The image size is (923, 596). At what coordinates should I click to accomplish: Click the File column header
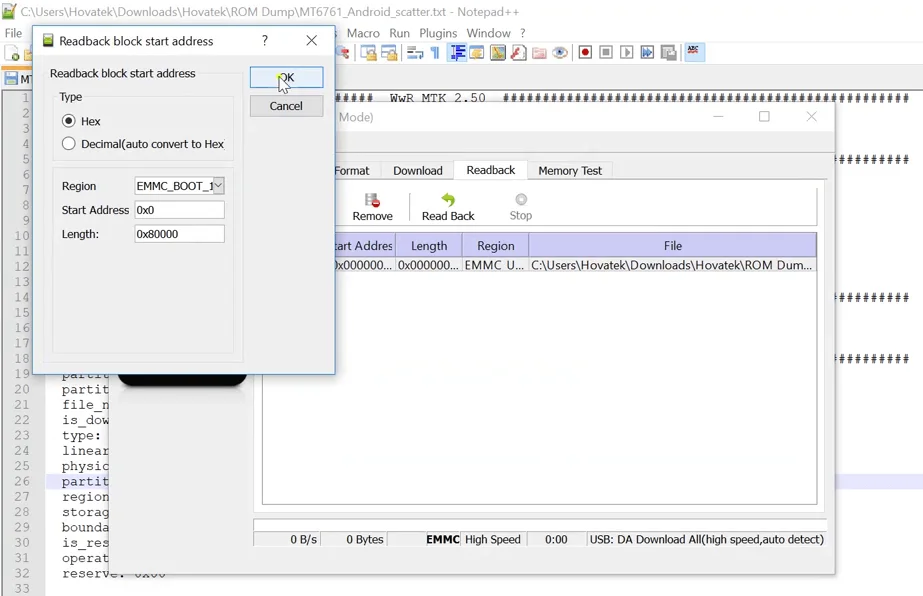click(673, 246)
